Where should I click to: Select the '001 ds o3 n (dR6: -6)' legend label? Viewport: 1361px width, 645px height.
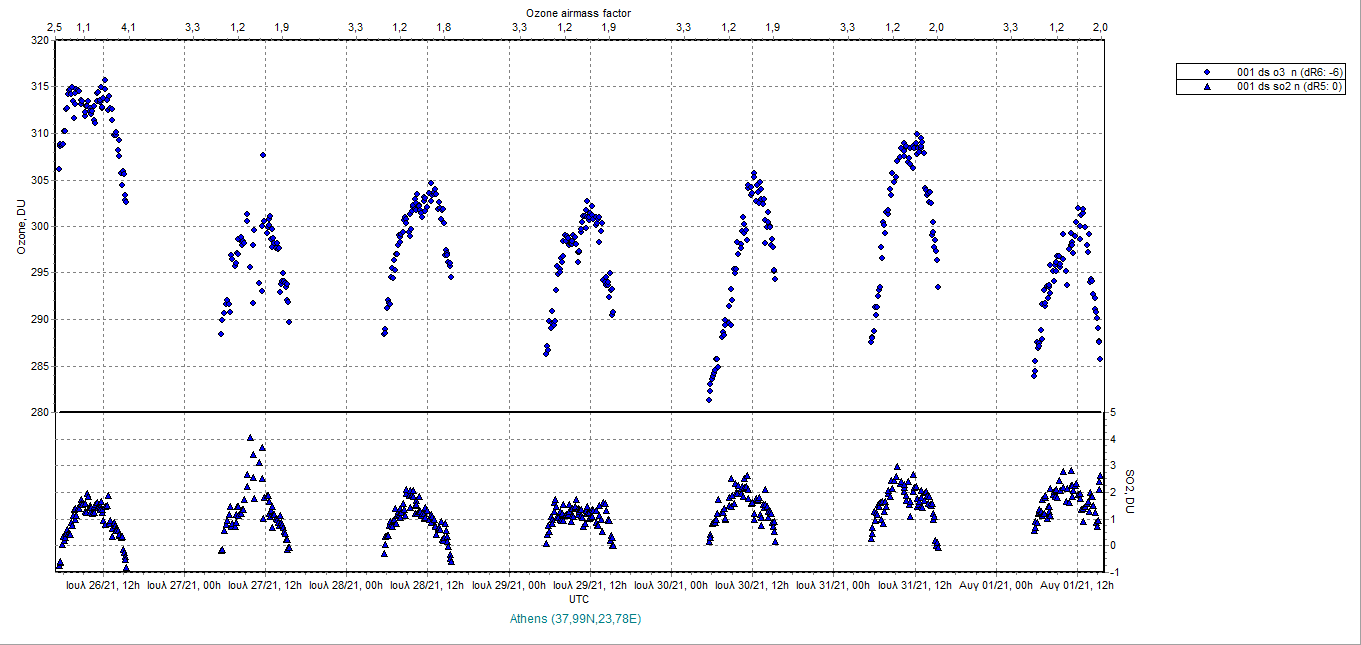pyautogui.click(x=1290, y=72)
